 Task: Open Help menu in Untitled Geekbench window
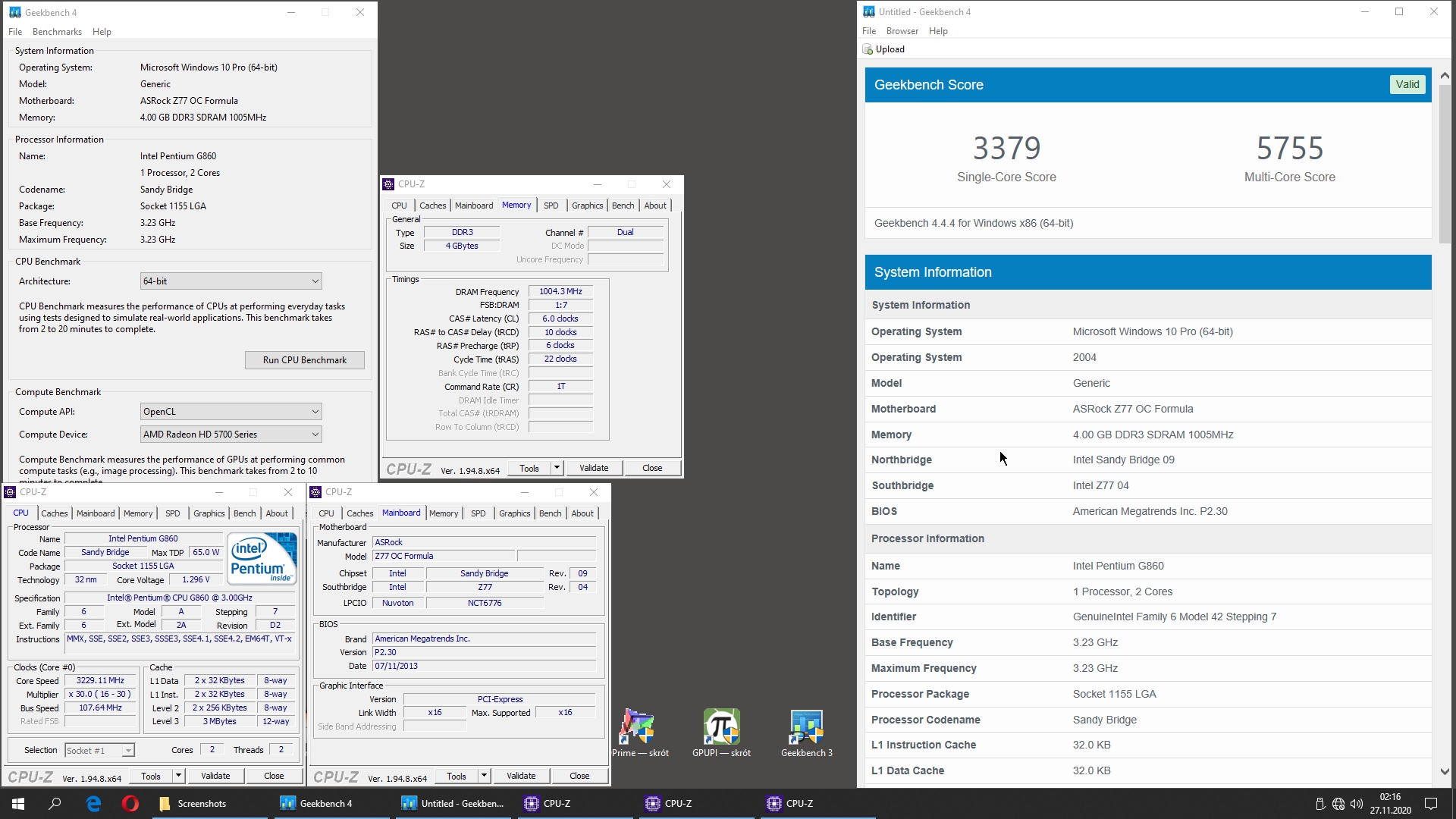coord(938,31)
